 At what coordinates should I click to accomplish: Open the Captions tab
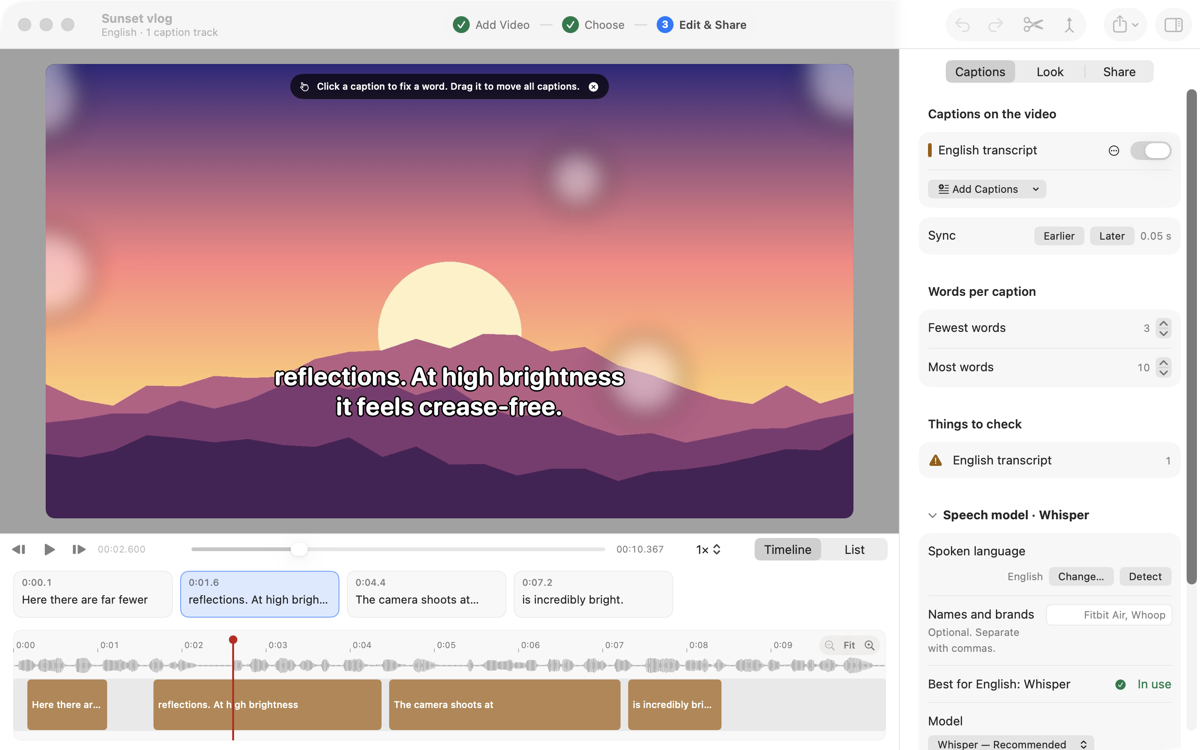[980, 72]
